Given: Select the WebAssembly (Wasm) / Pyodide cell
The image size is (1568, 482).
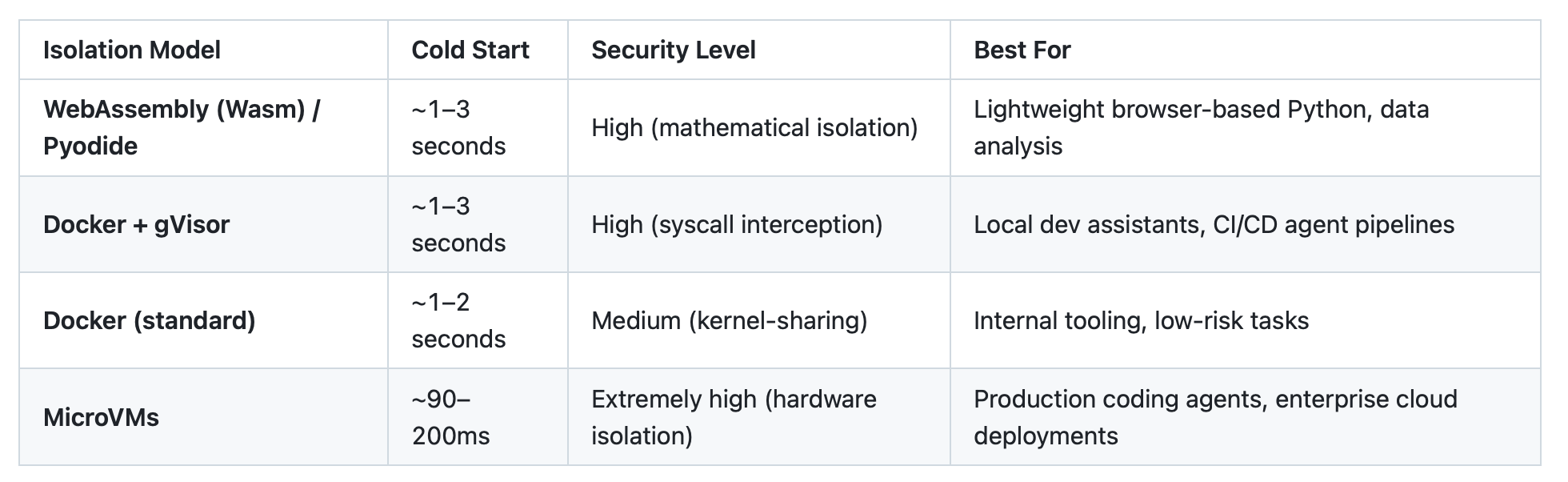Looking at the screenshot, I should (x=203, y=127).
